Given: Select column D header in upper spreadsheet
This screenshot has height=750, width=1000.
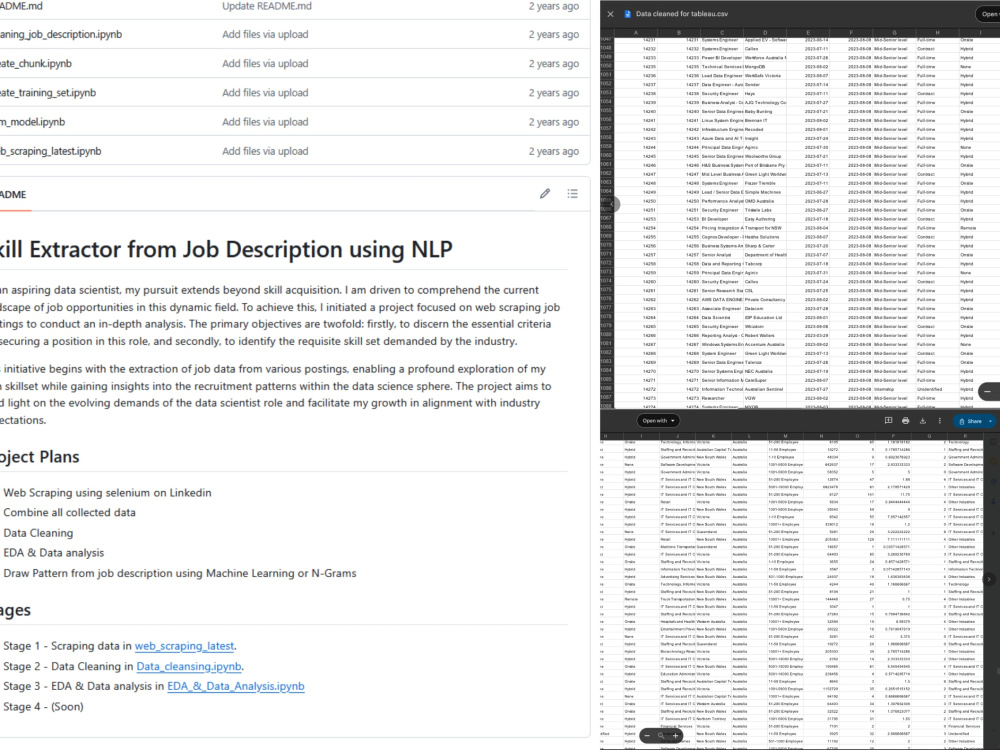Looking at the screenshot, I should 765,33.
